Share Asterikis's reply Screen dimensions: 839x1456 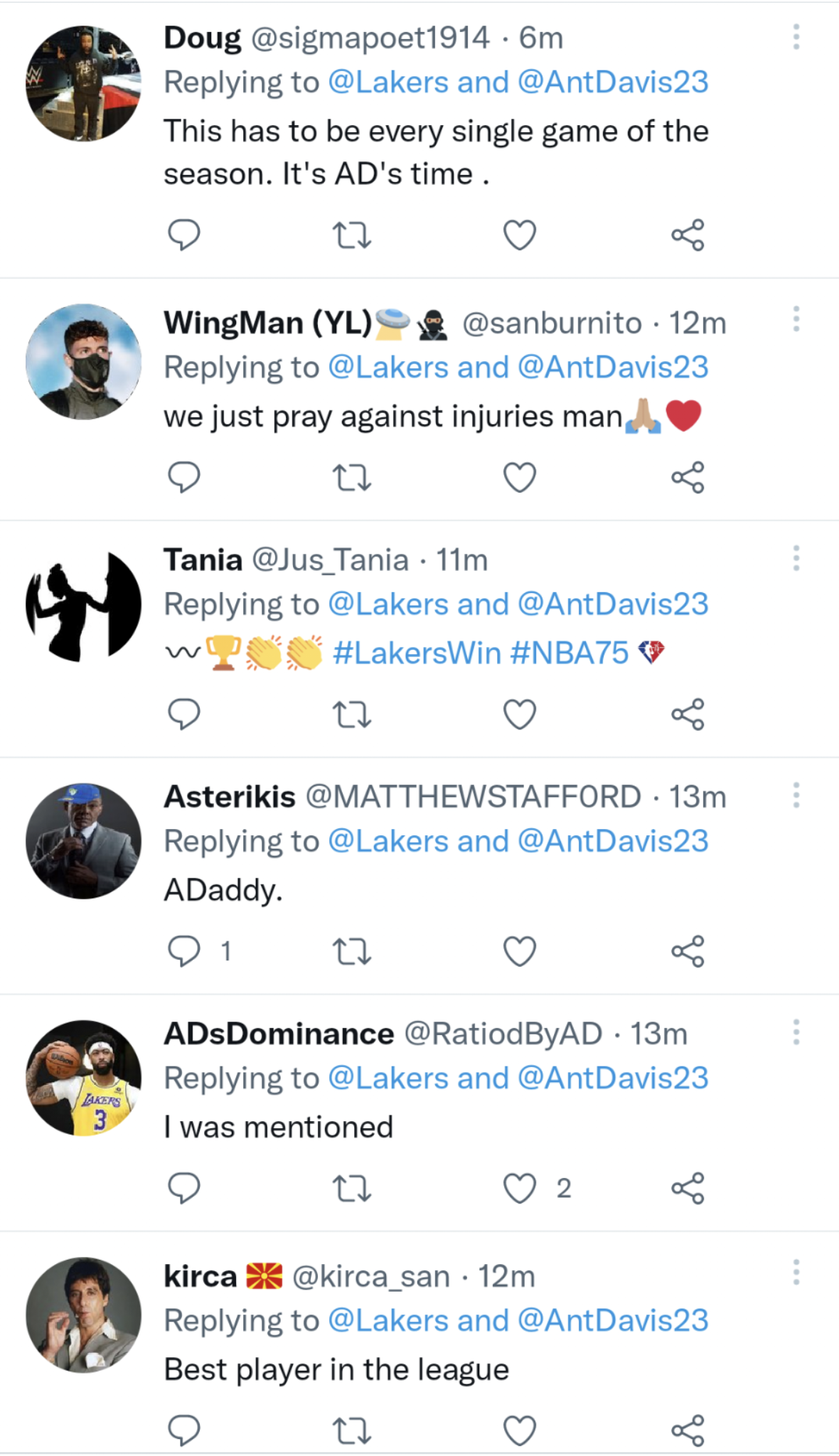click(x=689, y=951)
